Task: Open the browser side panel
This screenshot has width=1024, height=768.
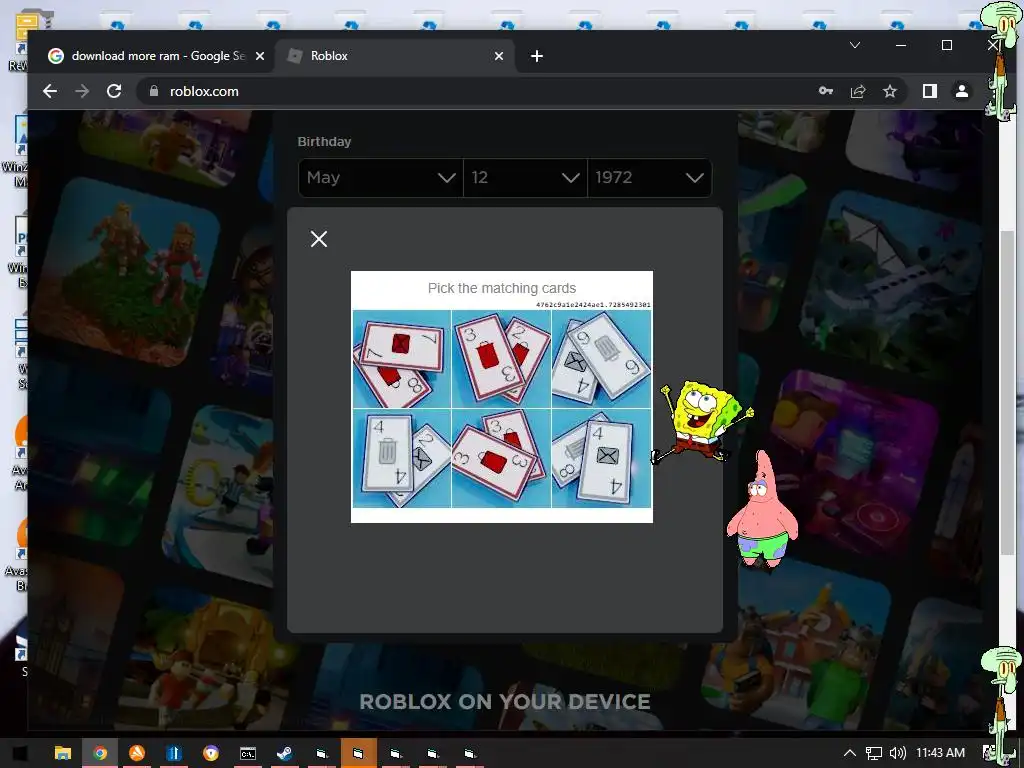Action: pyautogui.click(x=929, y=91)
